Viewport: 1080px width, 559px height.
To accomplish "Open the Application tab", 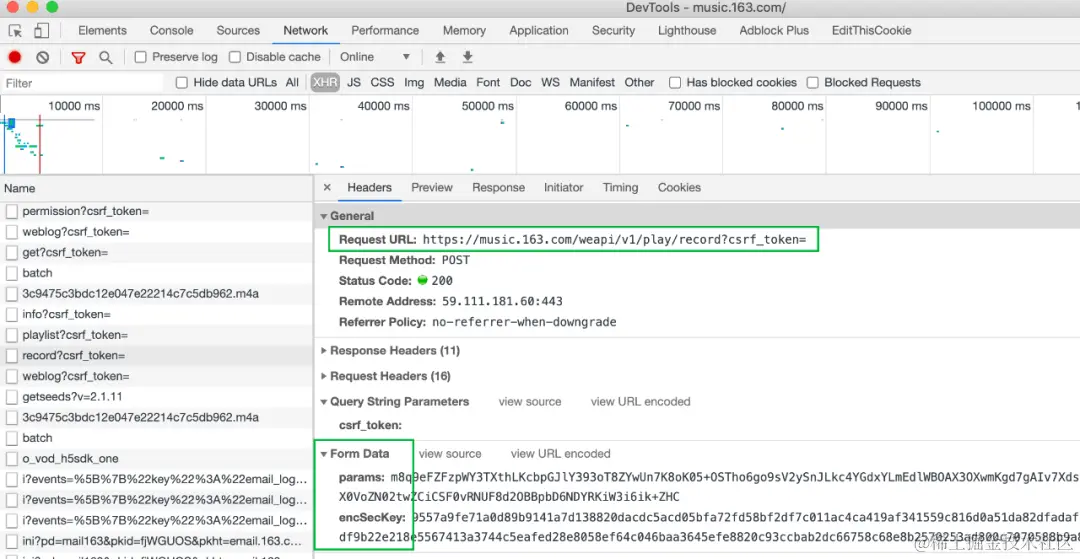I will click(539, 31).
